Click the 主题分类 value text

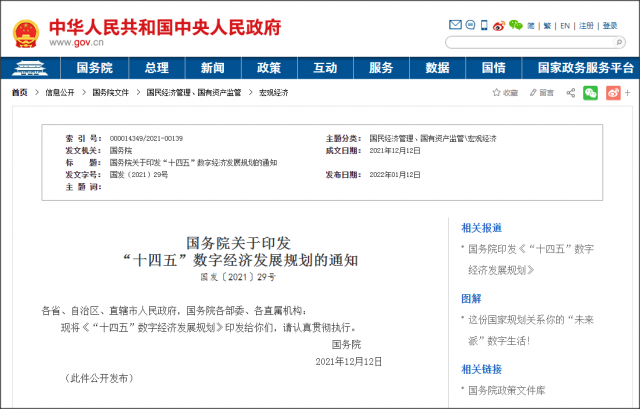pyautogui.click(x=433, y=138)
